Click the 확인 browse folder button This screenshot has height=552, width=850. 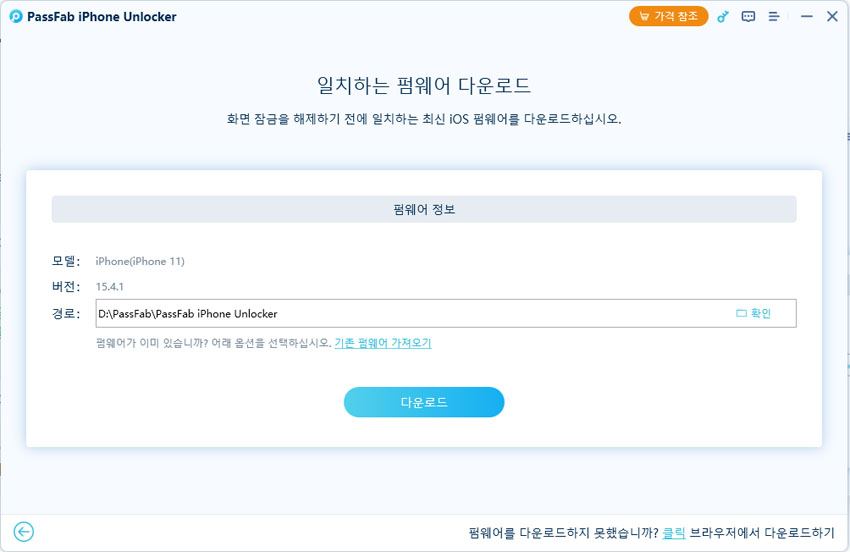point(754,313)
